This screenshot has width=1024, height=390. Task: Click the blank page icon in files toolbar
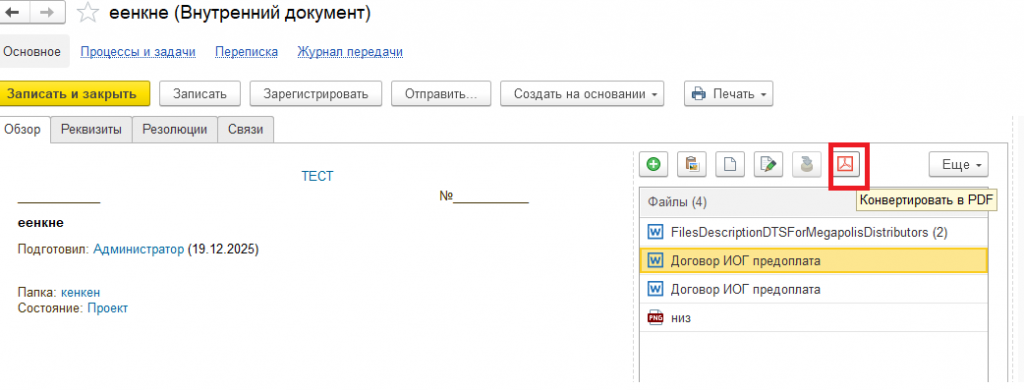coord(729,165)
